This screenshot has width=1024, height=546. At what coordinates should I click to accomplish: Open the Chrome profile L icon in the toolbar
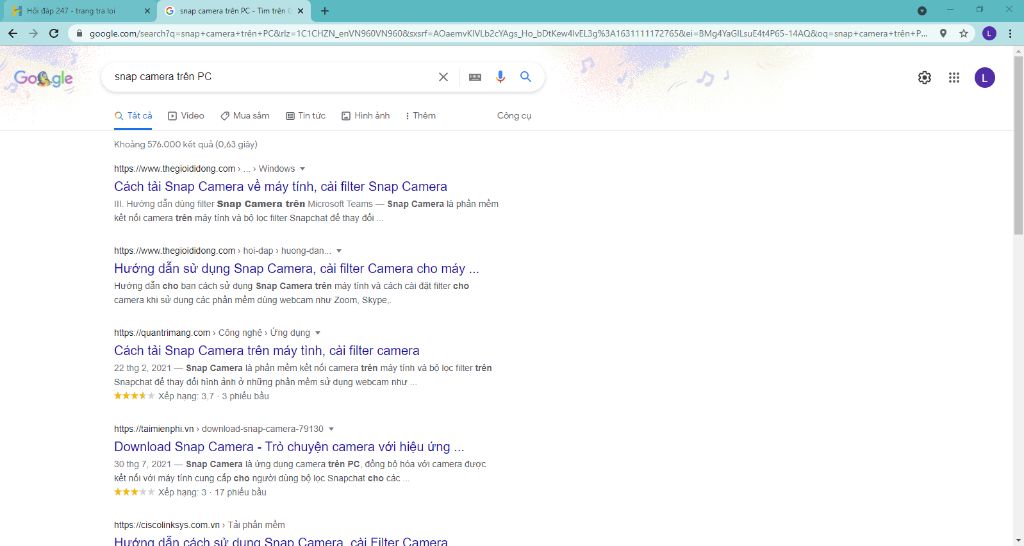coord(989,33)
